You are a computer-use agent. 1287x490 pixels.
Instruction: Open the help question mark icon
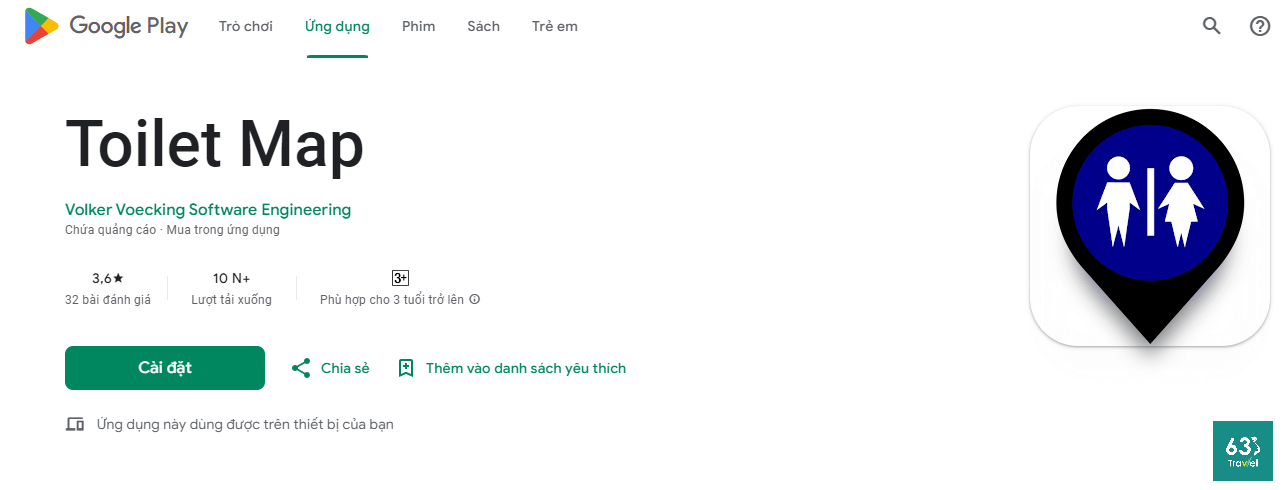(x=1260, y=26)
